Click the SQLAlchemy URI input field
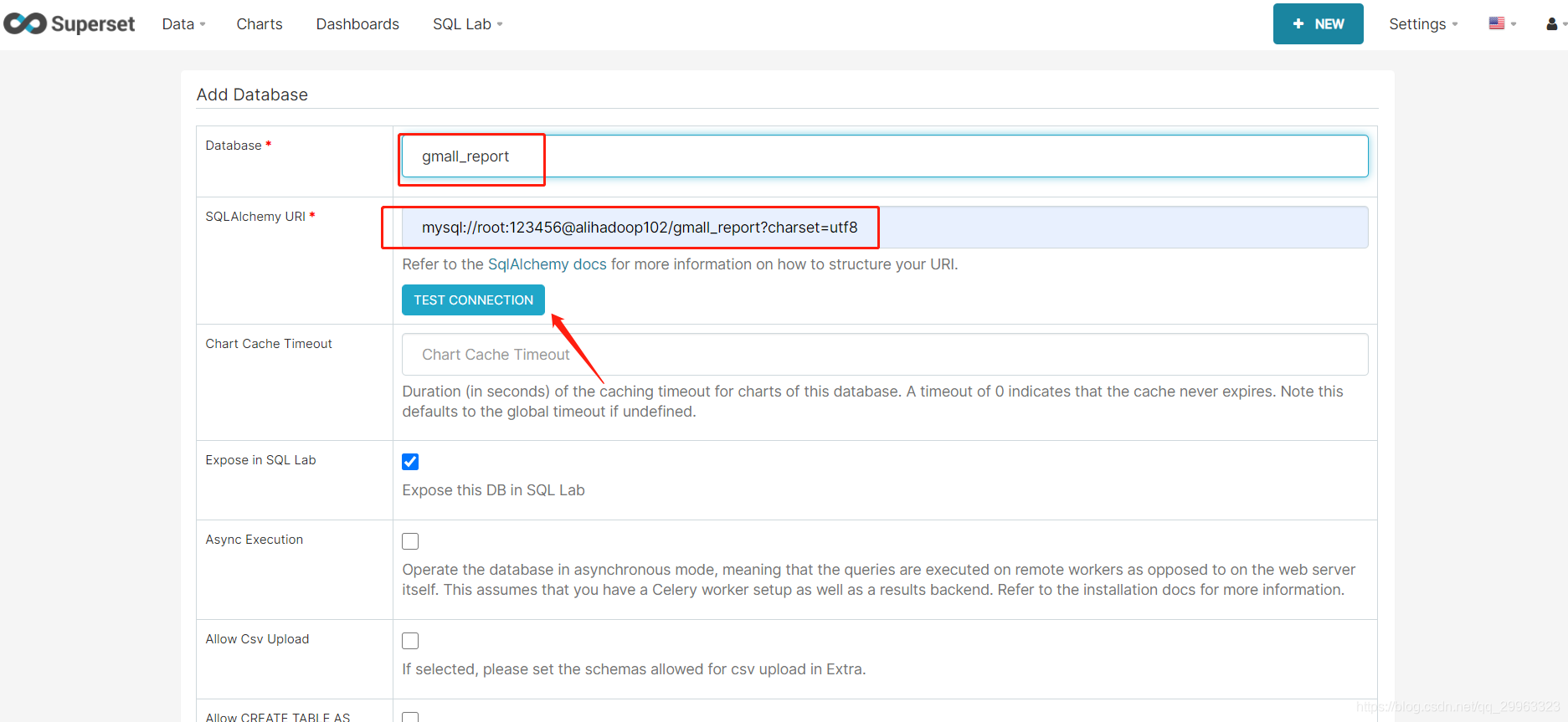Screen dimensions: 1568x722 tap(885, 228)
